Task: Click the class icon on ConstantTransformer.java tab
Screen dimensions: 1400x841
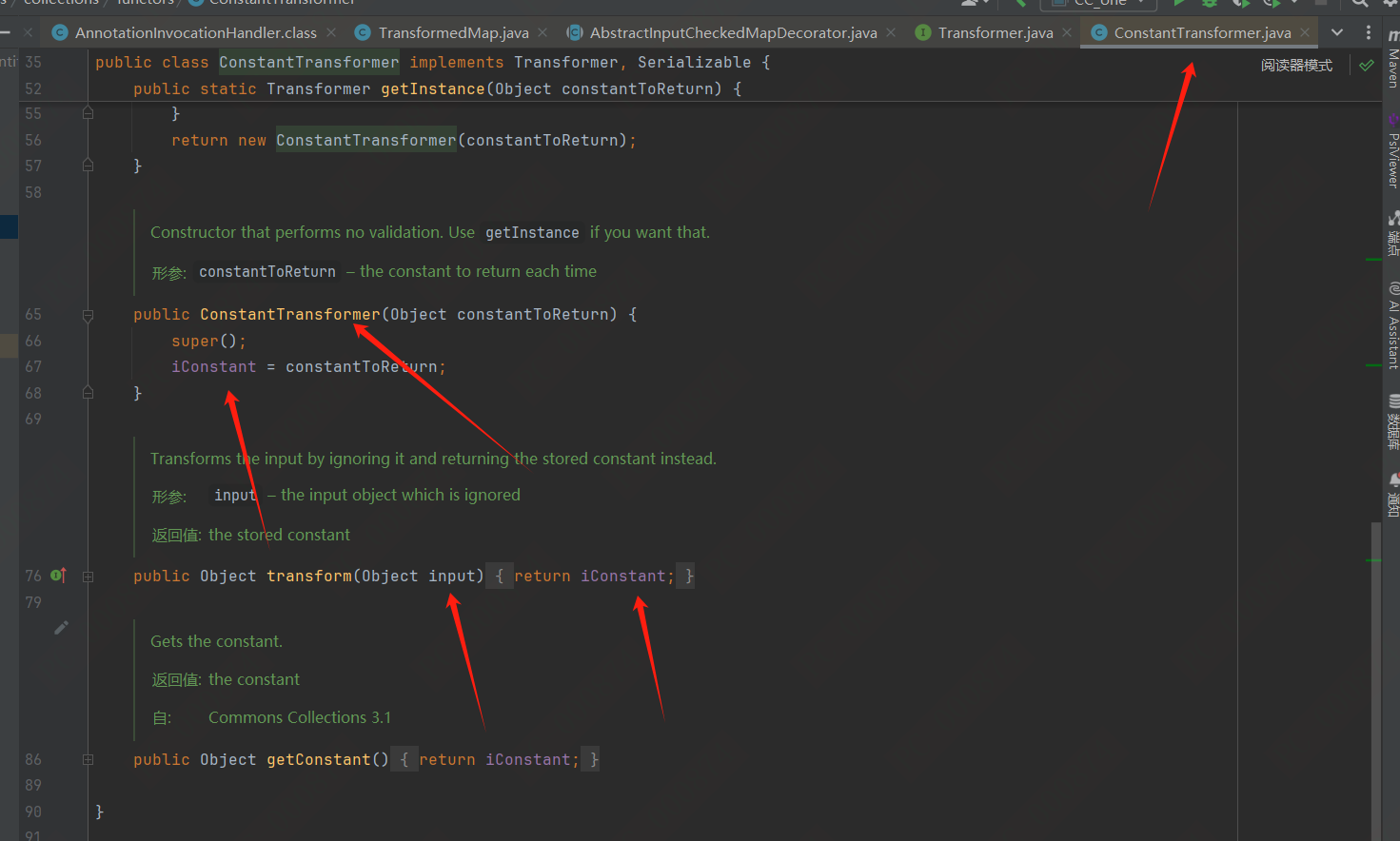Action: [x=1098, y=32]
